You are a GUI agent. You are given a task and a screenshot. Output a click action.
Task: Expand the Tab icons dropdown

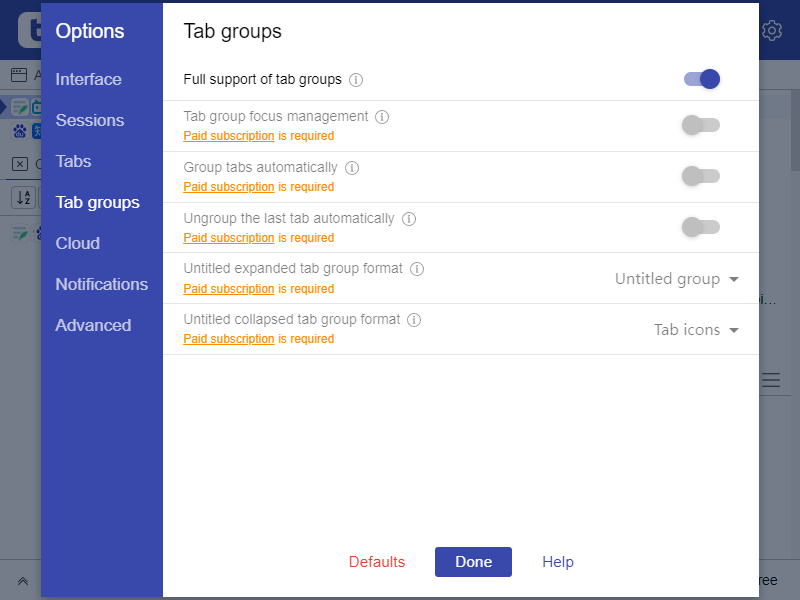(696, 330)
